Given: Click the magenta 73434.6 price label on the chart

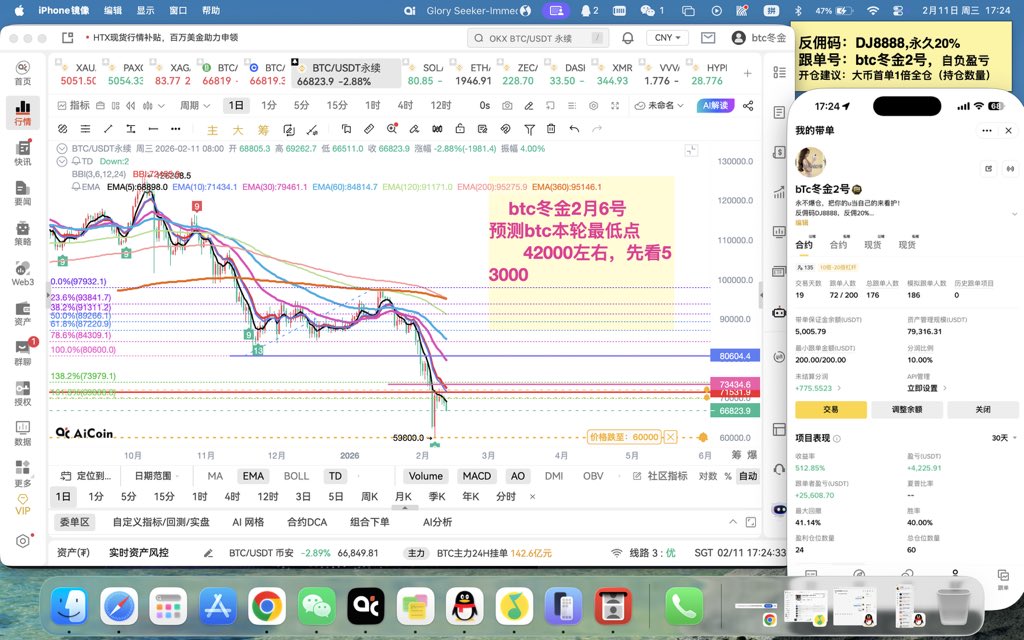Looking at the screenshot, I should (x=735, y=385).
